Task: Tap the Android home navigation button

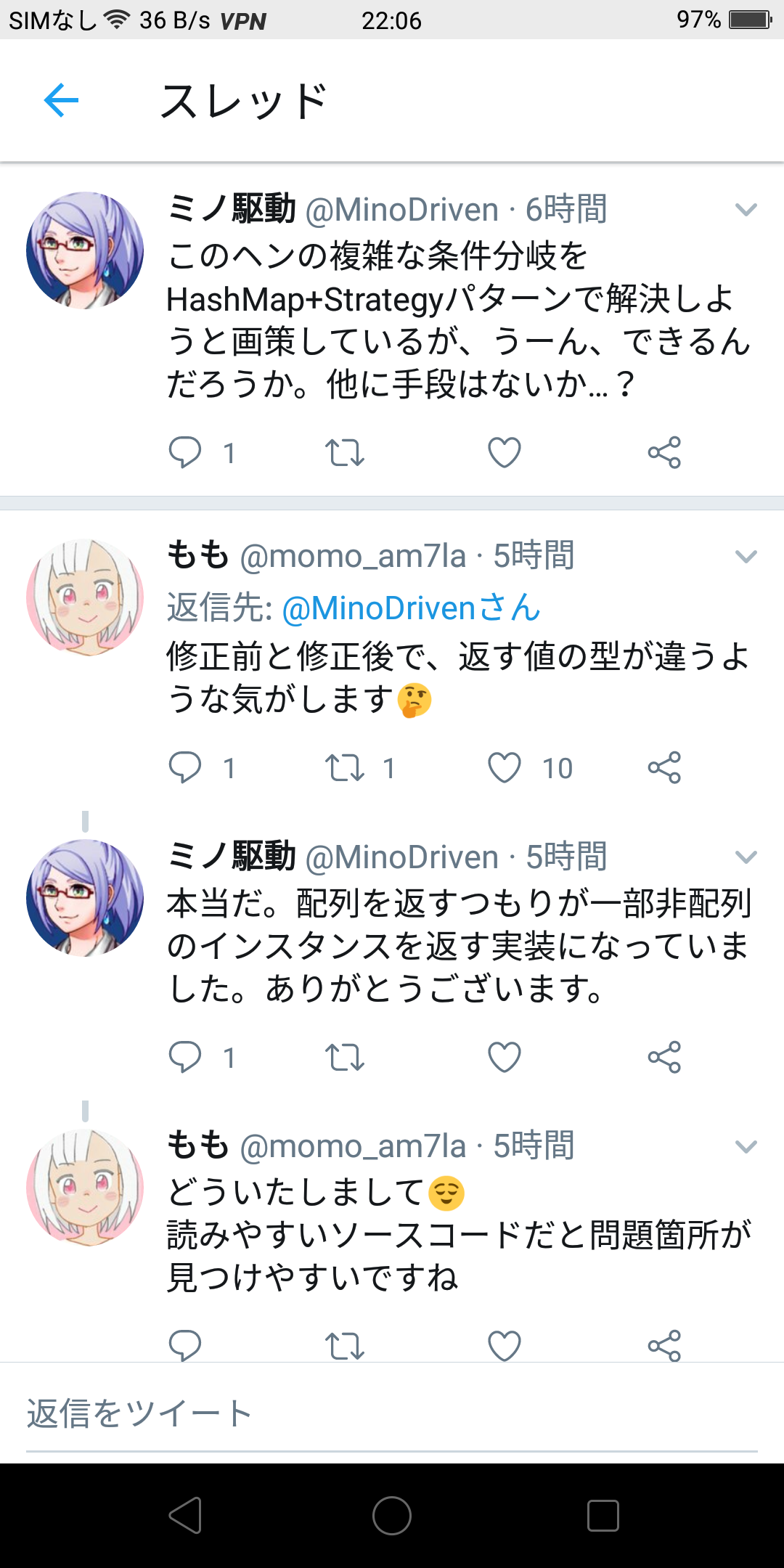Action: [x=392, y=1516]
